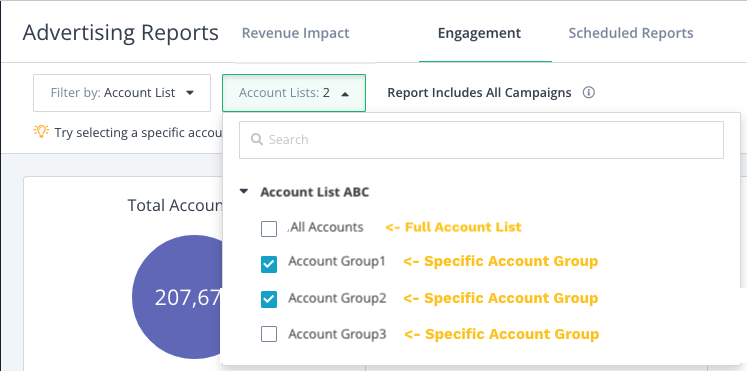Click the campaigns info icon
This screenshot has height=371, width=747.
589,92
